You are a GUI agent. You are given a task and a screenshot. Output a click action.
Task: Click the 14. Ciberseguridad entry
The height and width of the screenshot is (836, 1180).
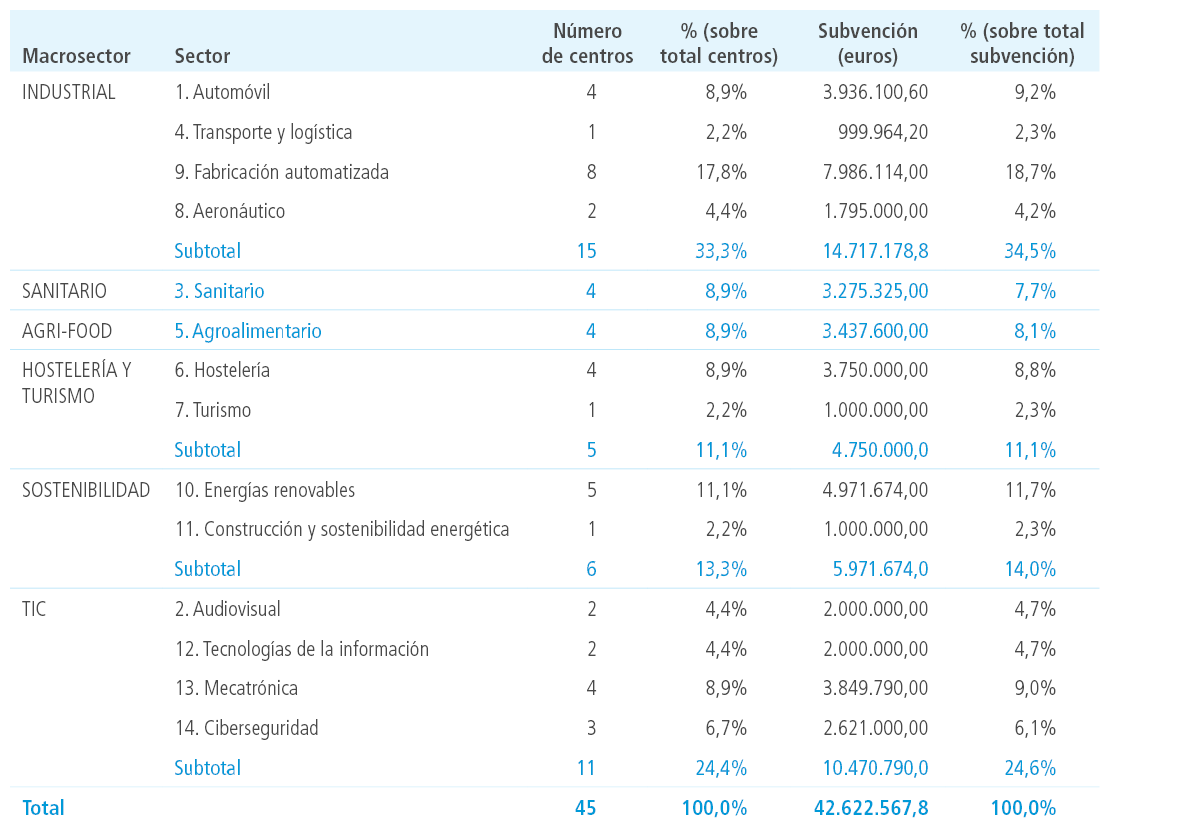pyautogui.click(x=246, y=728)
